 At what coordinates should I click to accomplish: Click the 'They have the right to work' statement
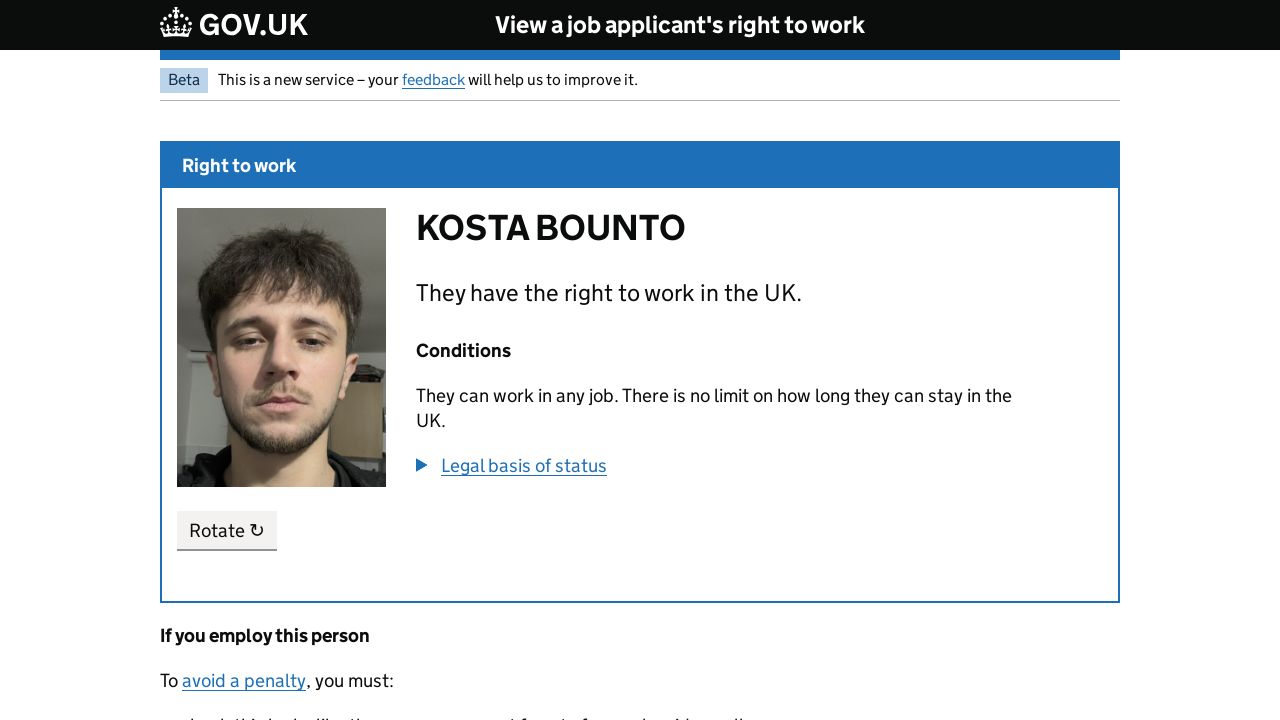tap(608, 293)
